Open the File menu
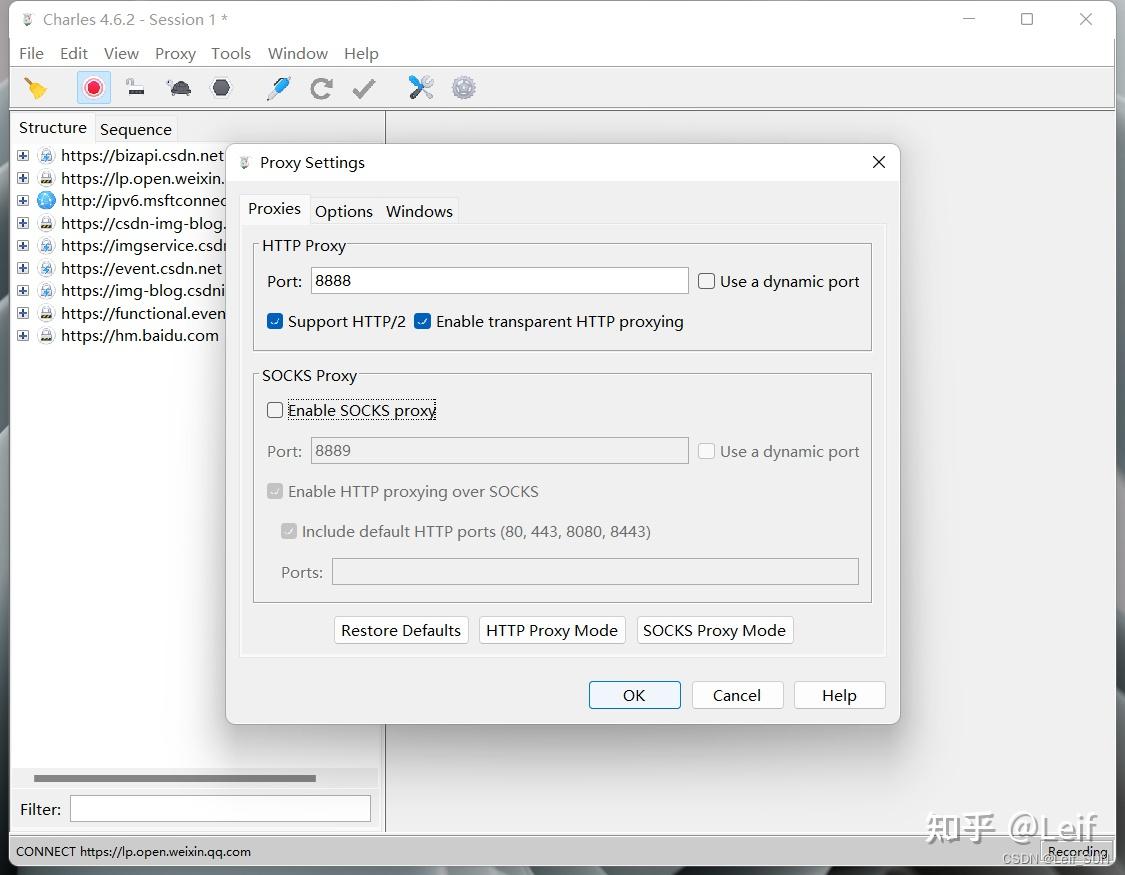 [31, 54]
